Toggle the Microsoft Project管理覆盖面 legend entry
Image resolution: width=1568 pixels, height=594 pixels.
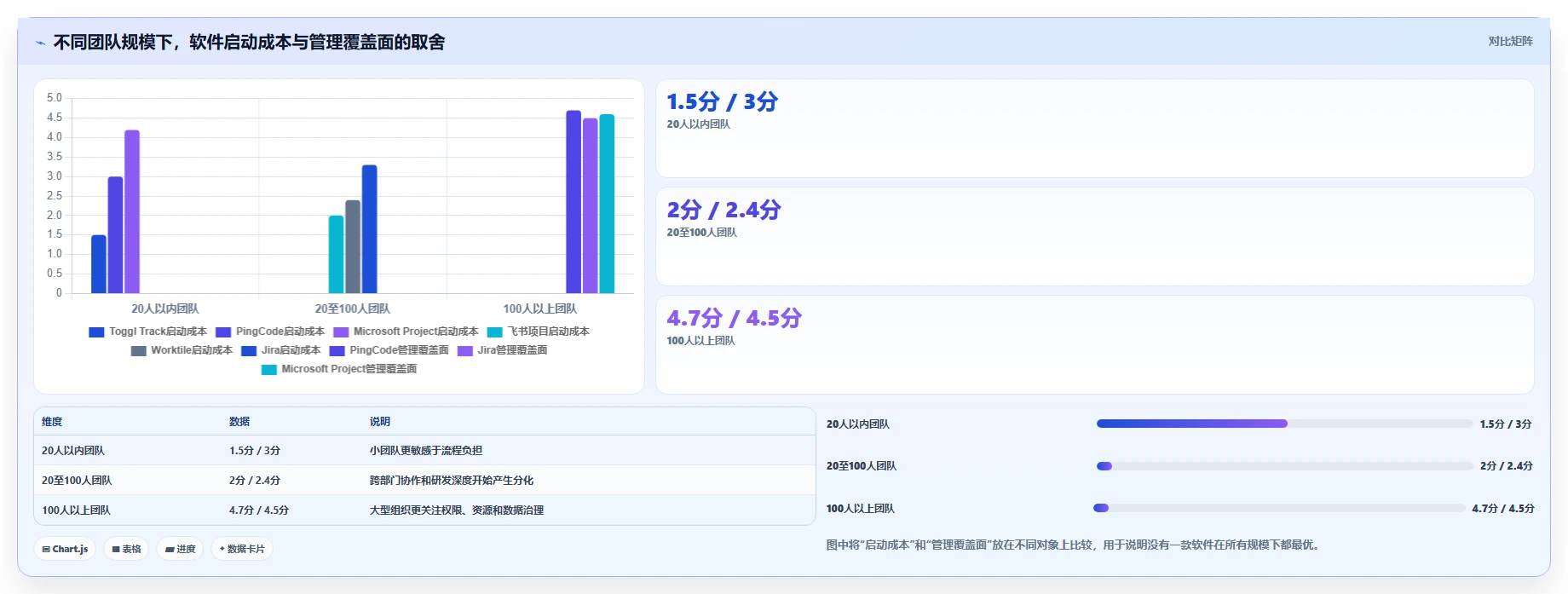click(339, 369)
